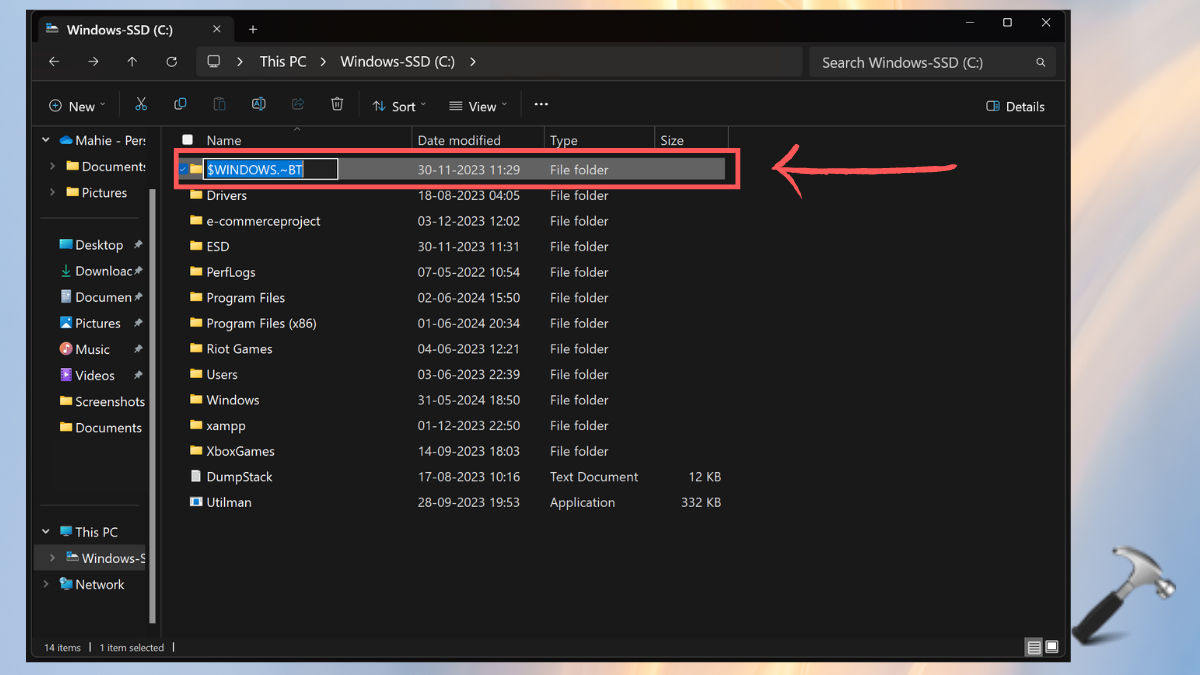Switch to large thumbnails view icon in status bar
Screen dimensions: 1200x675
tap(1052, 648)
